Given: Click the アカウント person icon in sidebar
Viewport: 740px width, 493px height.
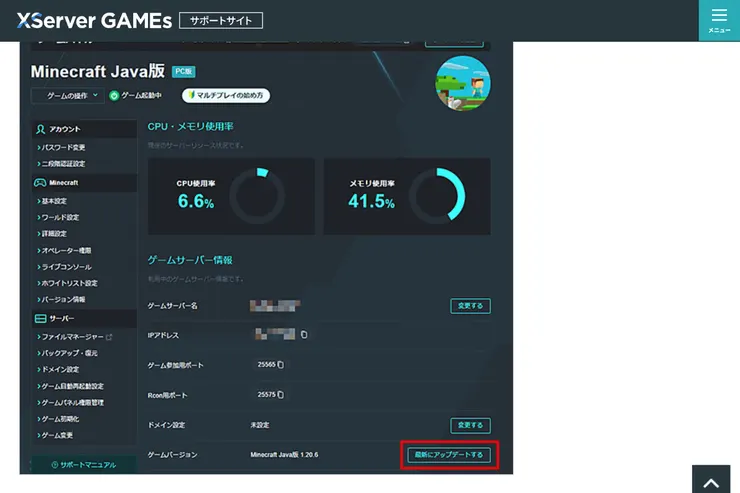Looking at the screenshot, I should pyautogui.click(x=41, y=129).
